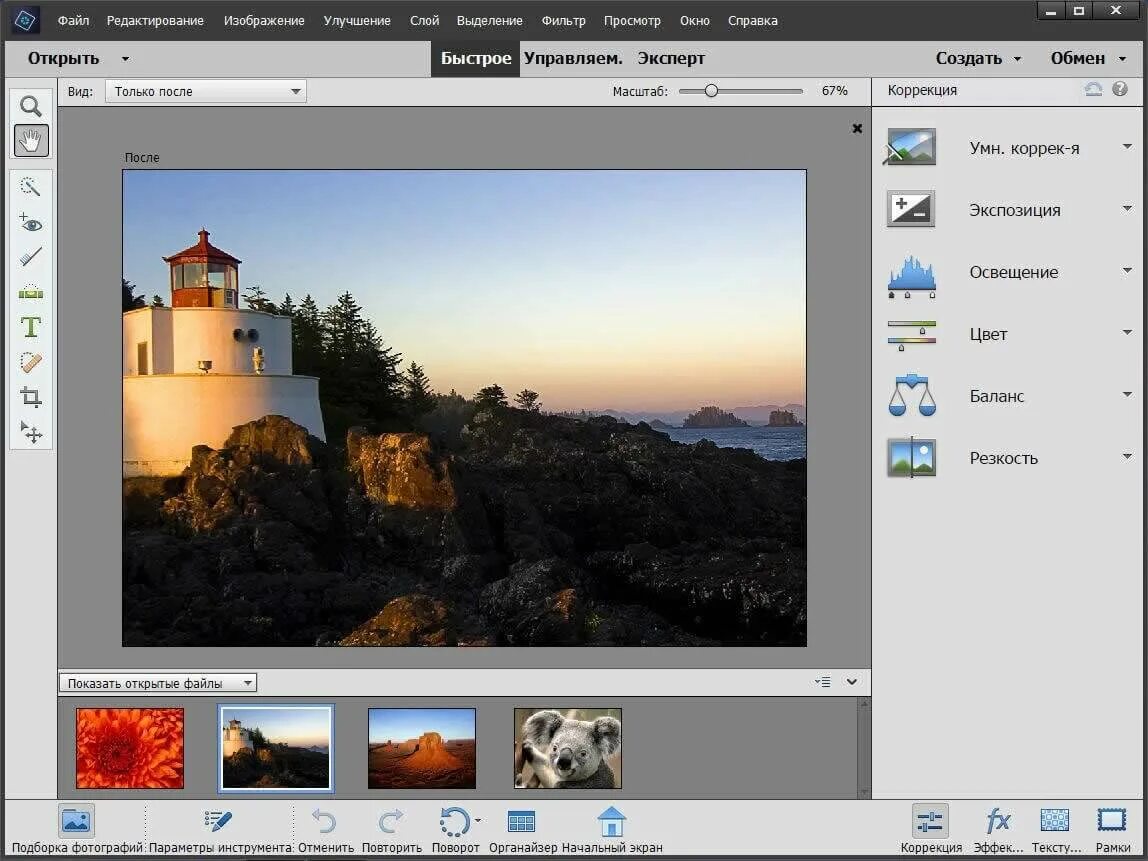Open the Изображение menu
The image size is (1148, 861).
pos(264,20)
